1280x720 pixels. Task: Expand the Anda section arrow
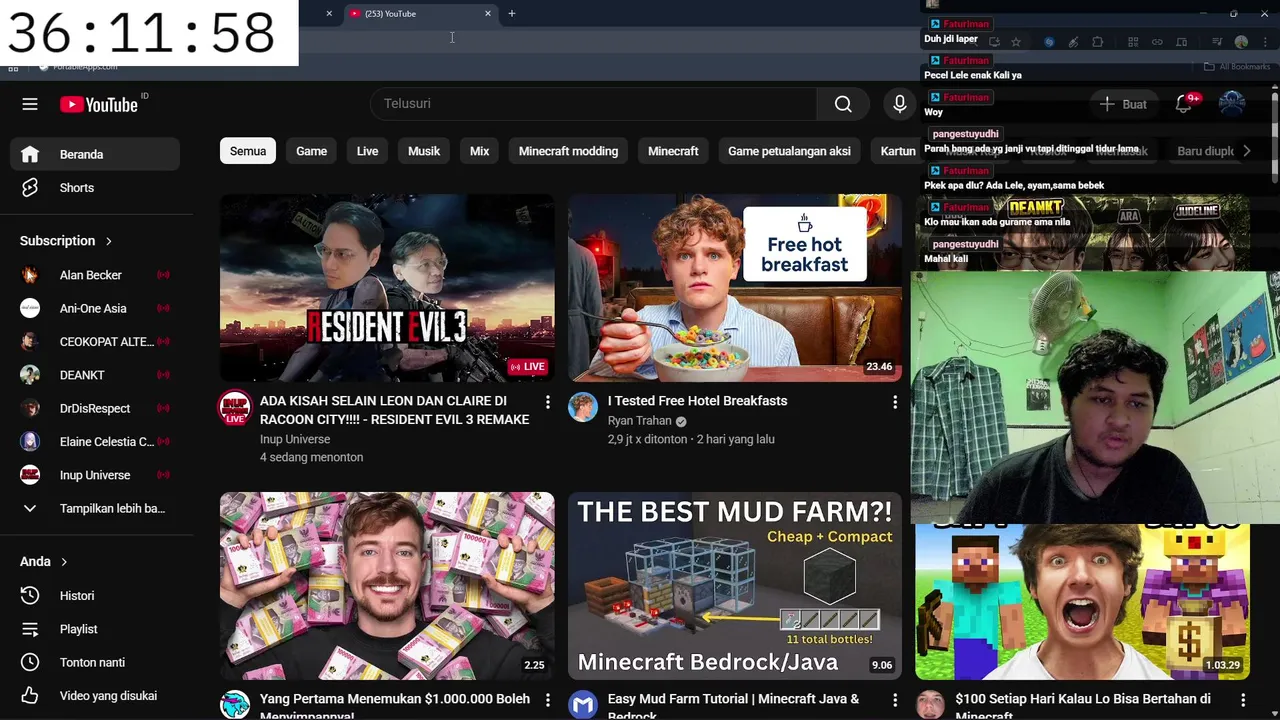(x=64, y=562)
